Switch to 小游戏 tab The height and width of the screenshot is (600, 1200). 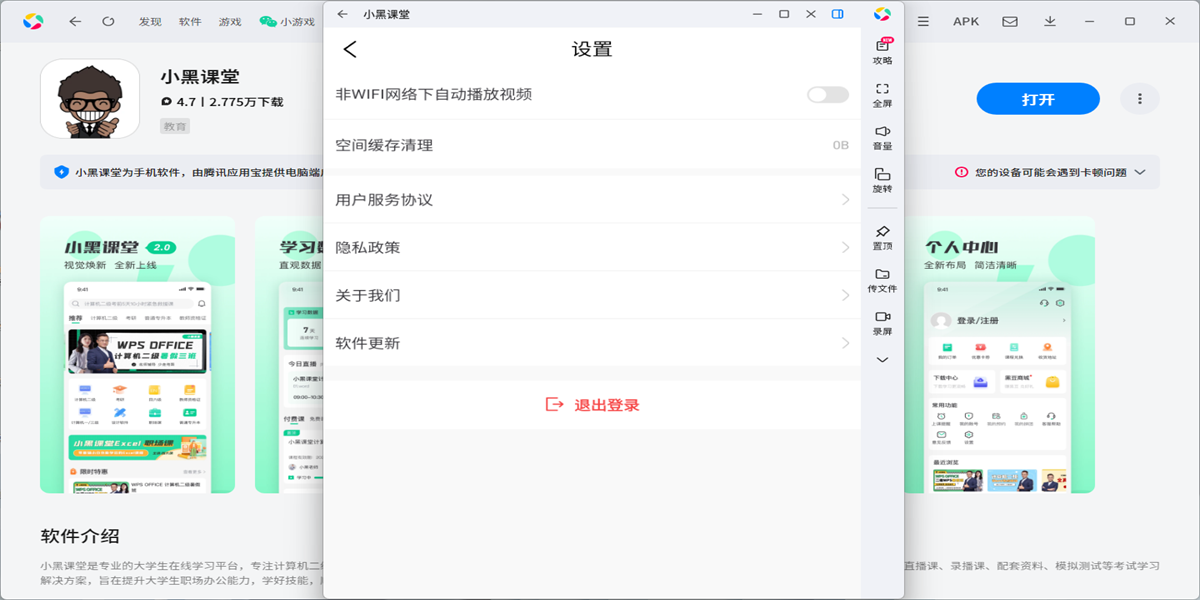287,21
